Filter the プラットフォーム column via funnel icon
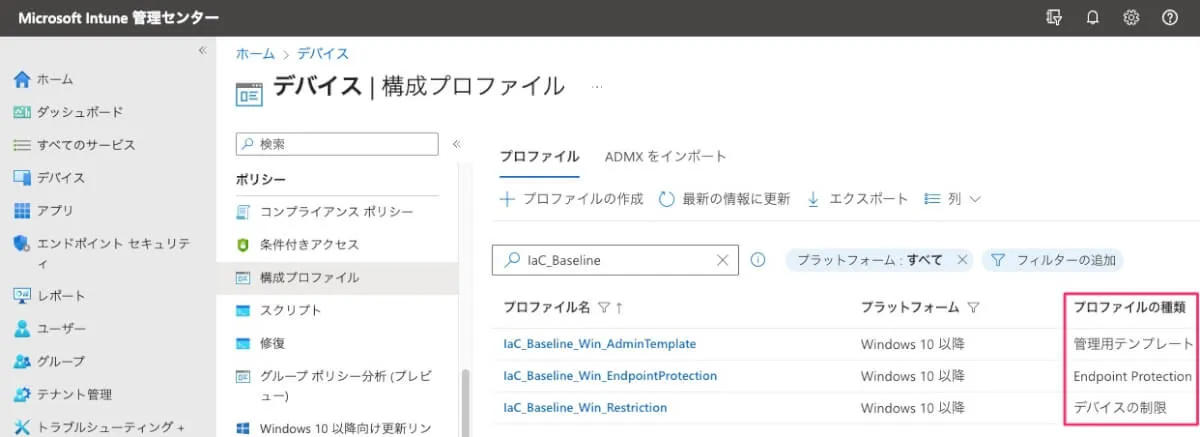This screenshot has width=1200, height=437. click(x=973, y=308)
